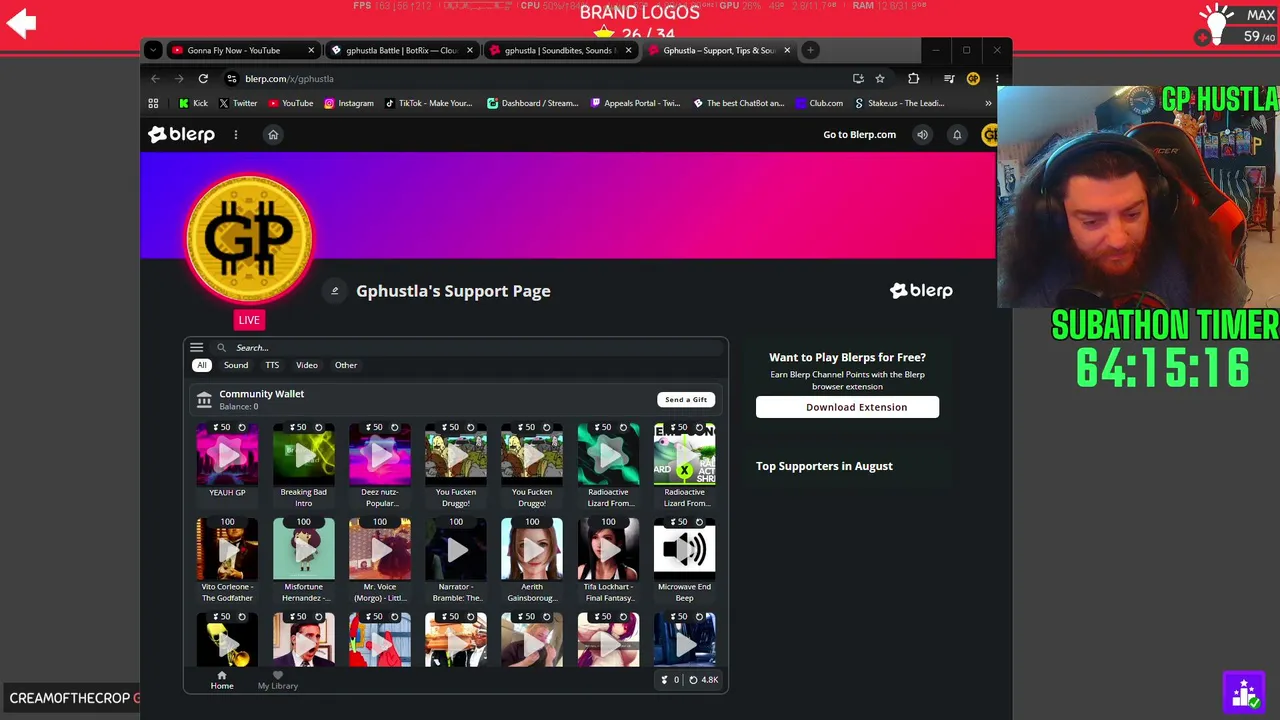Click the site info icon left of the URL
This screenshot has height=720, width=1280.
(232, 79)
